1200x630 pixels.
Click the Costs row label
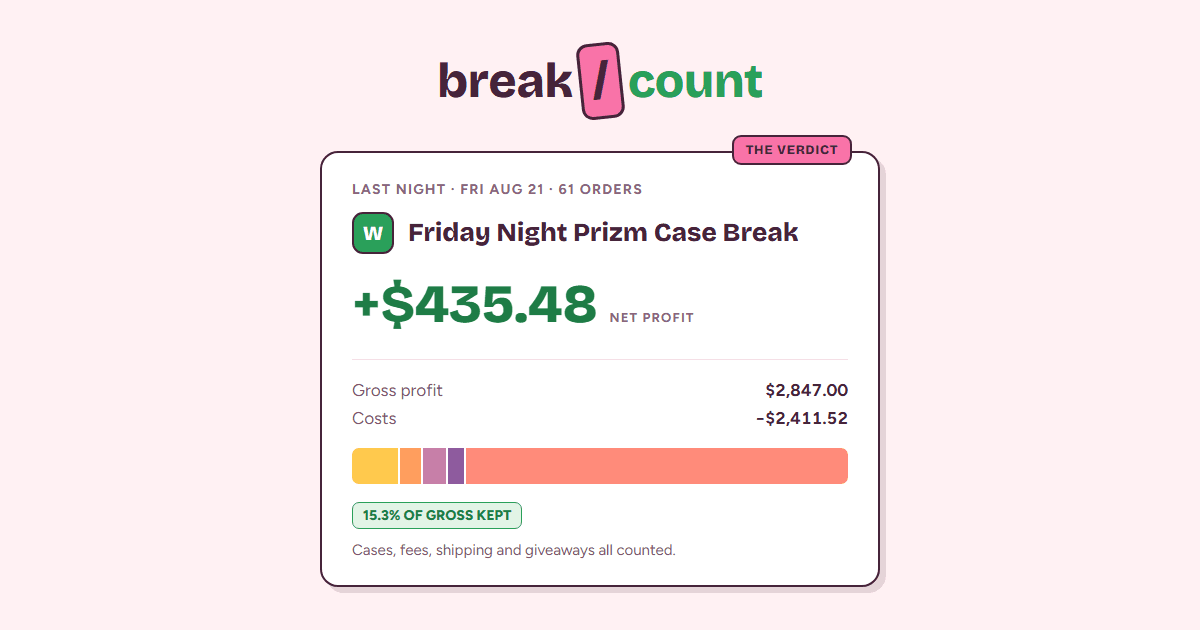[x=374, y=419]
